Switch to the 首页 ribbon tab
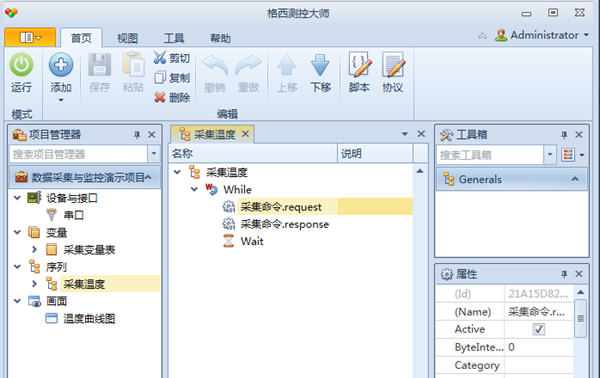Image resolution: width=600 pixels, height=378 pixels. (x=81, y=38)
